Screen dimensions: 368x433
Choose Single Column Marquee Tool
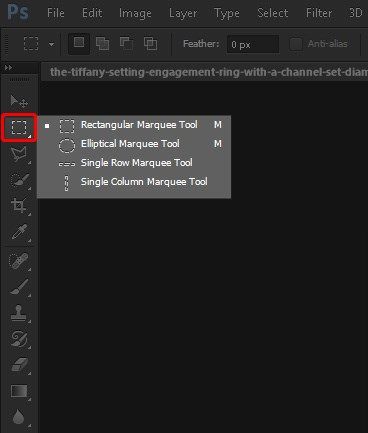tap(134, 182)
